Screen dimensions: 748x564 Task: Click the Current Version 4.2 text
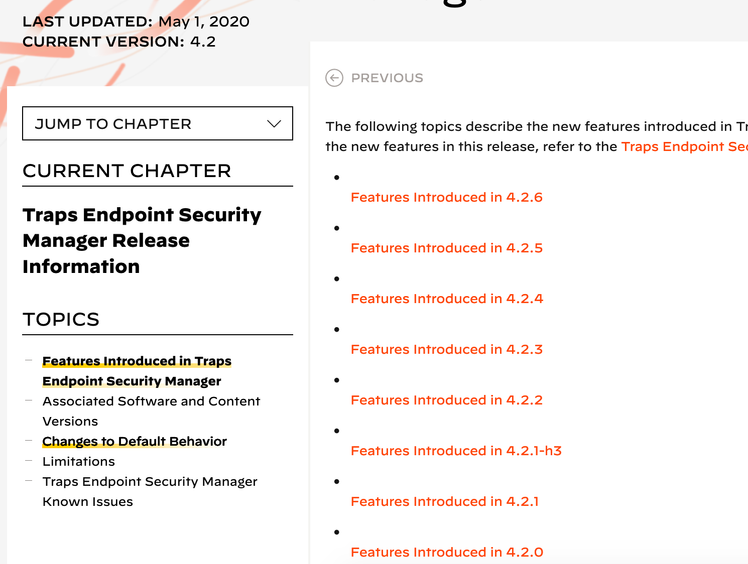coord(118,41)
